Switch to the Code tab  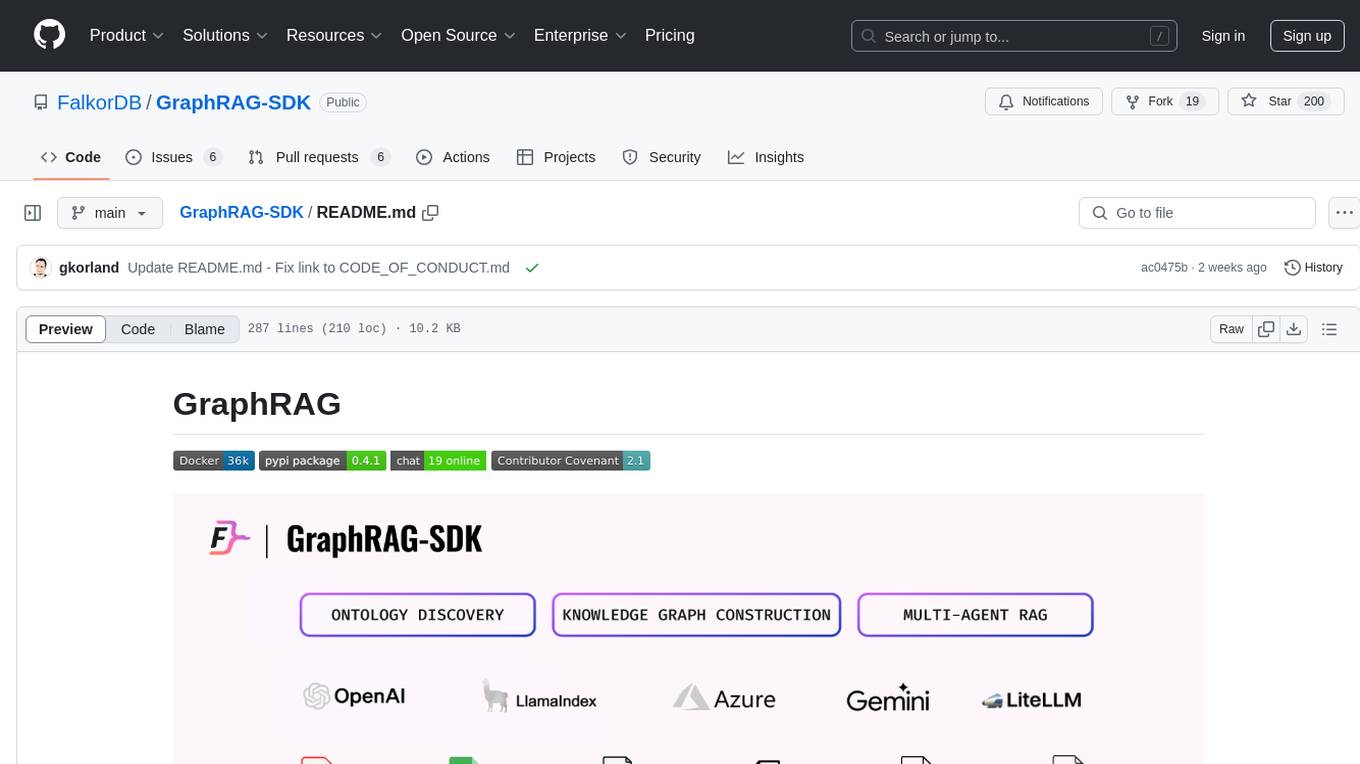pos(71,157)
